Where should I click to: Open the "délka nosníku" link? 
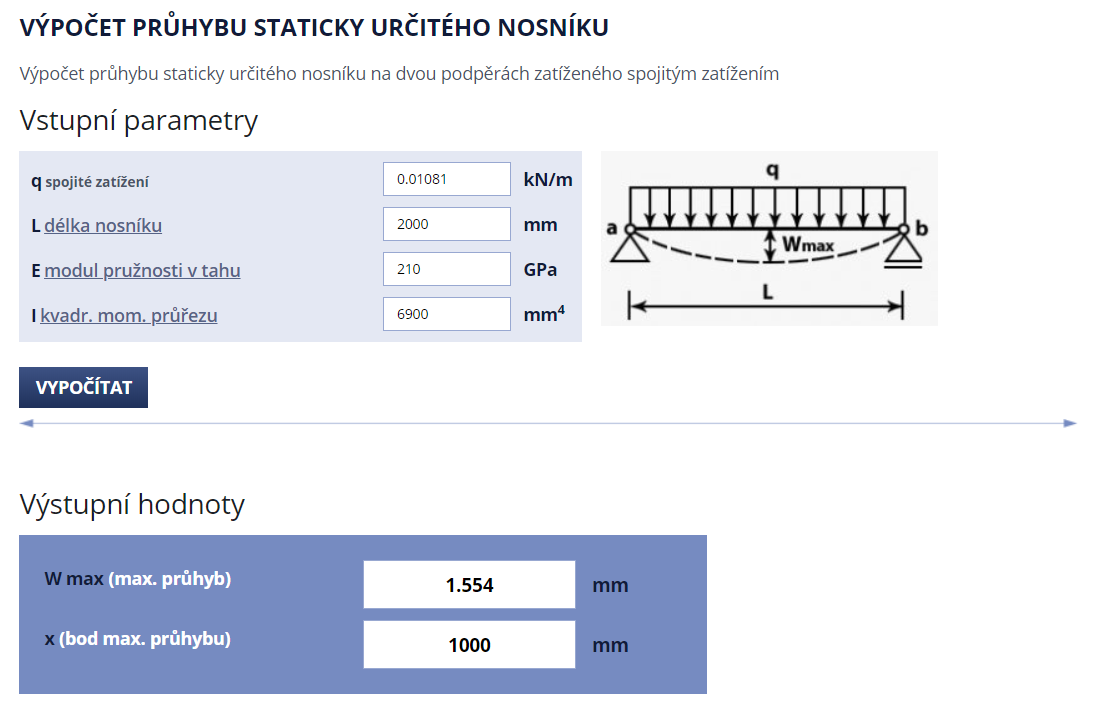[x=103, y=225]
